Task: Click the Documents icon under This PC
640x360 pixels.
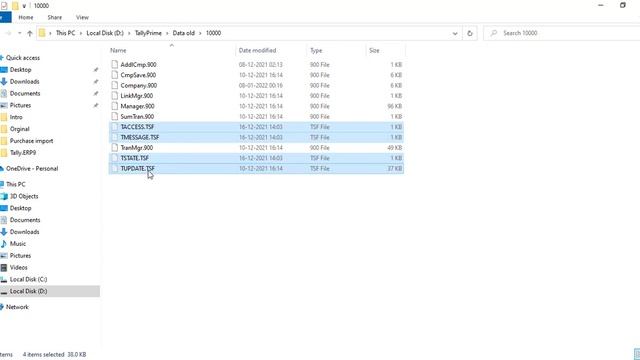Action: [x=4, y=220]
